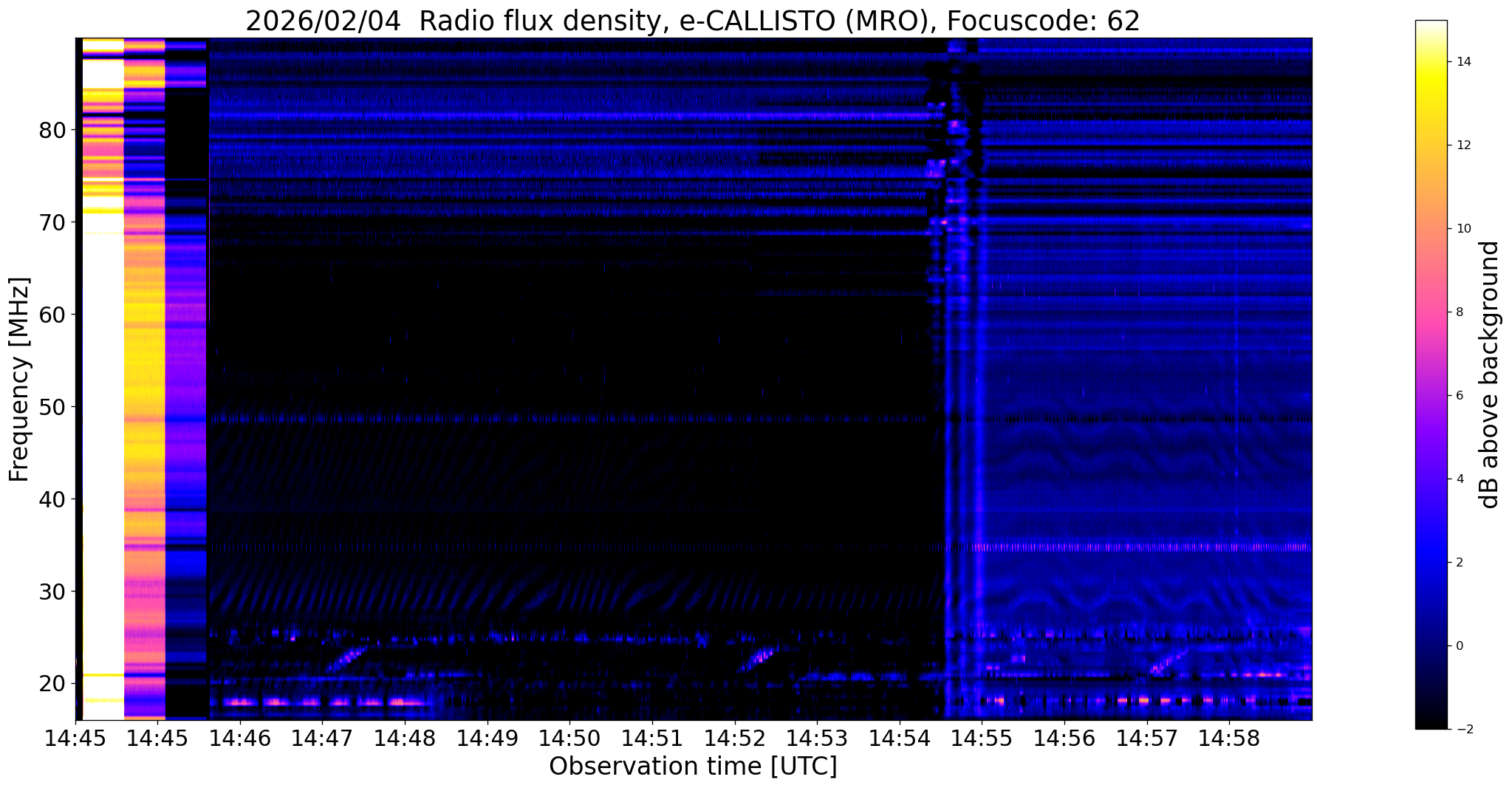1512x788 pixels.
Task: Click the 'dB above background' colorbar label
Action: 1489,374
